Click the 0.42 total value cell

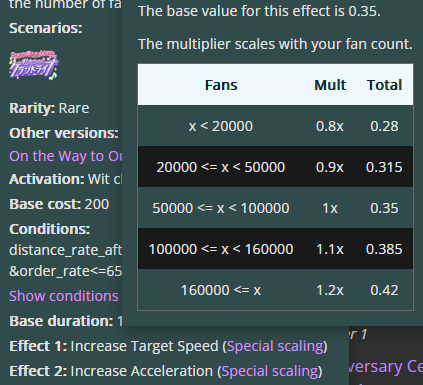384,290
